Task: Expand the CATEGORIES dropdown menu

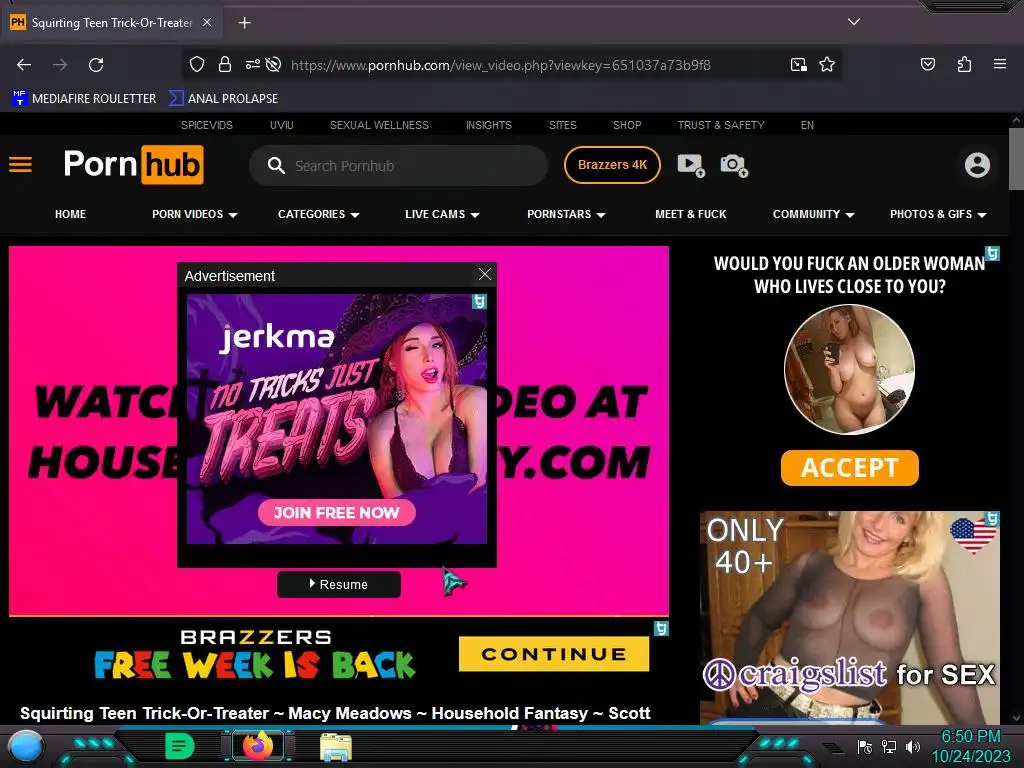Action: (318, 214)
